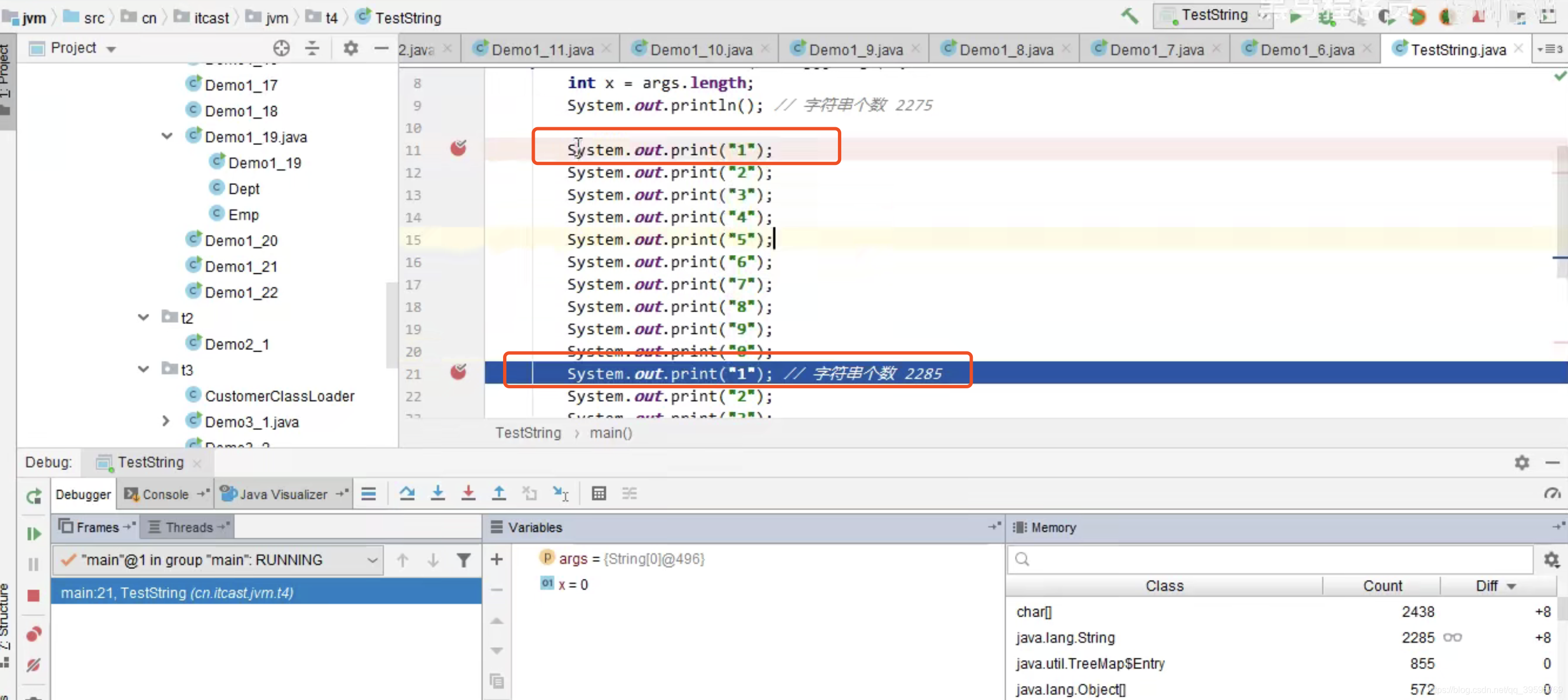This screenshot has height=700, width=1568.
Task: Toggle breakpoint on line 21
Action: point(458,372)
